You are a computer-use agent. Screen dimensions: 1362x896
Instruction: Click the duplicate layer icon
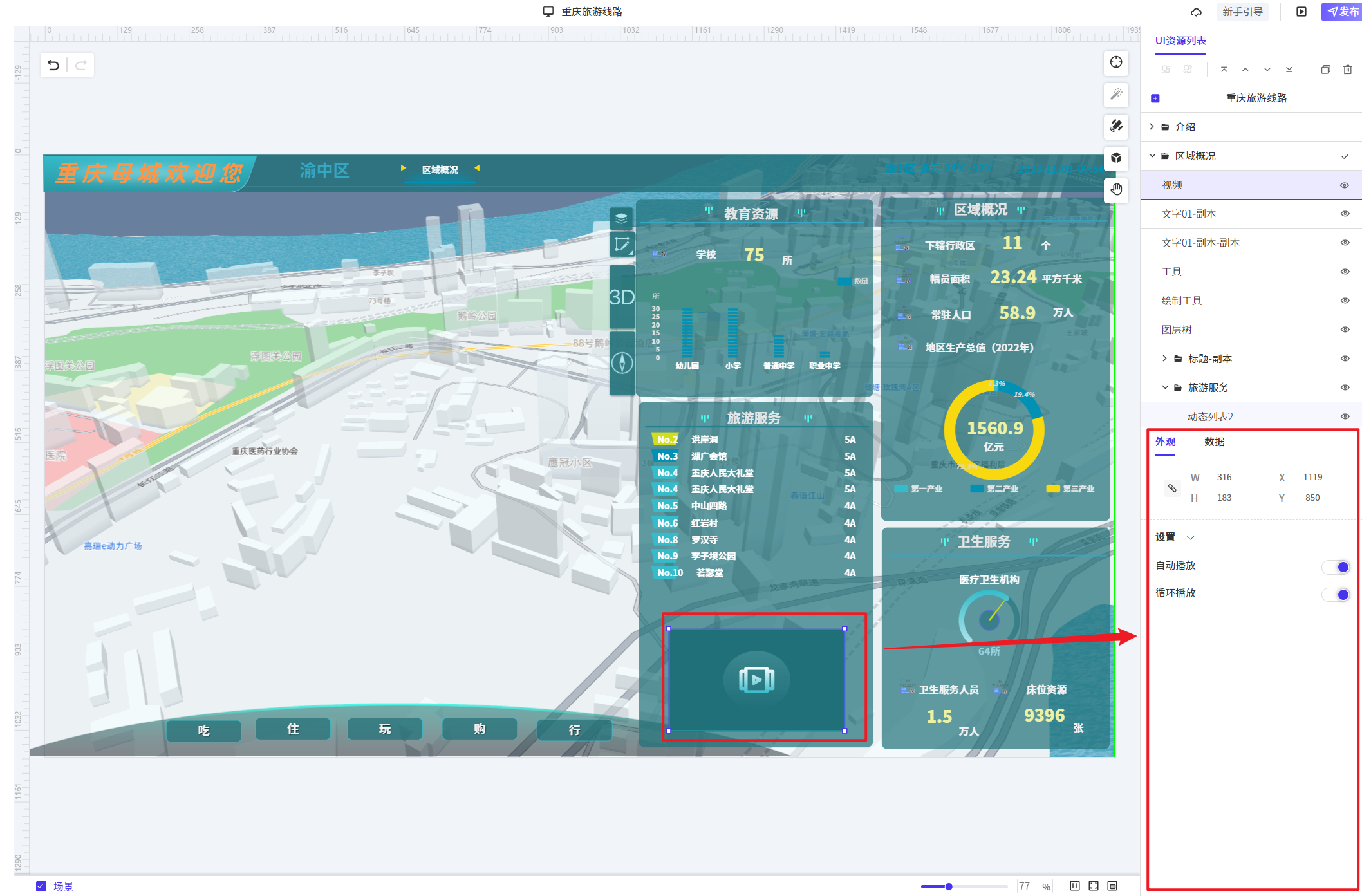[1326, 70]
